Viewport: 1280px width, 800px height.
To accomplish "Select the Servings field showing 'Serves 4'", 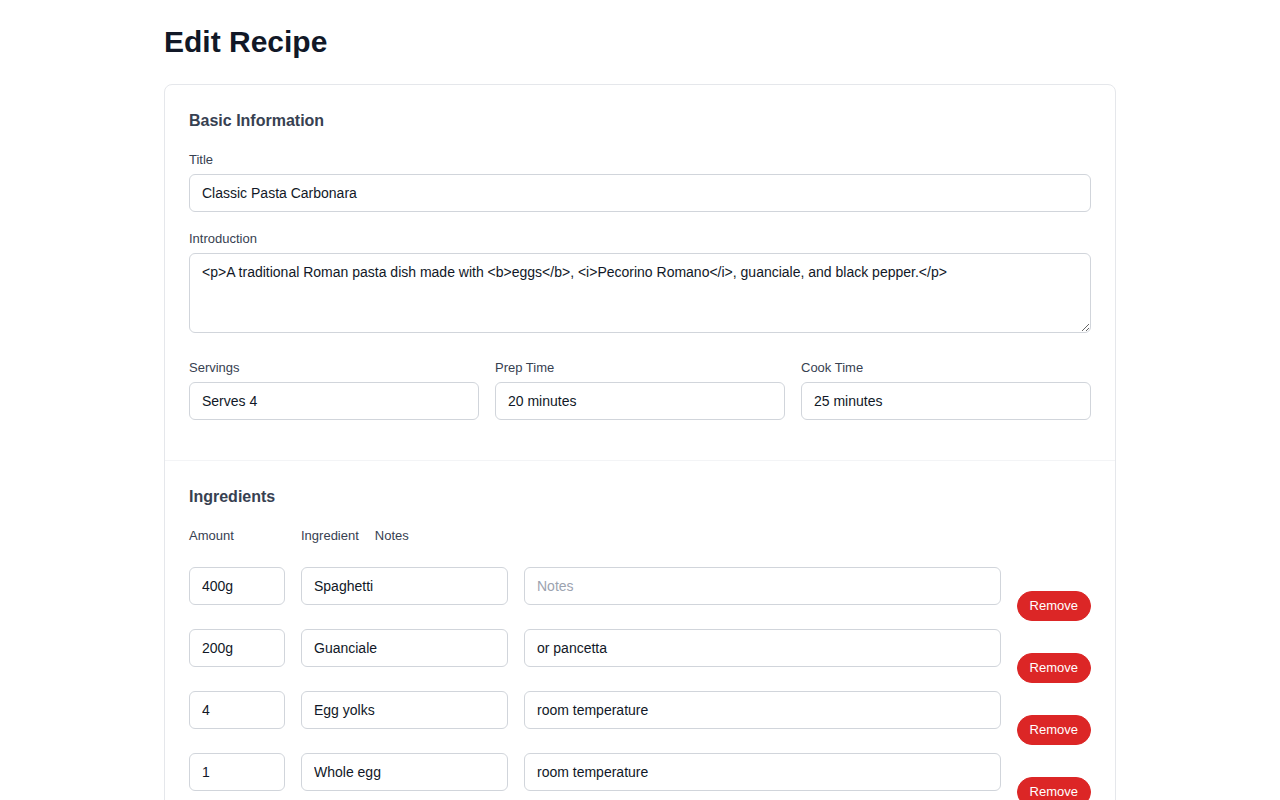I will (x=334, y=400).
